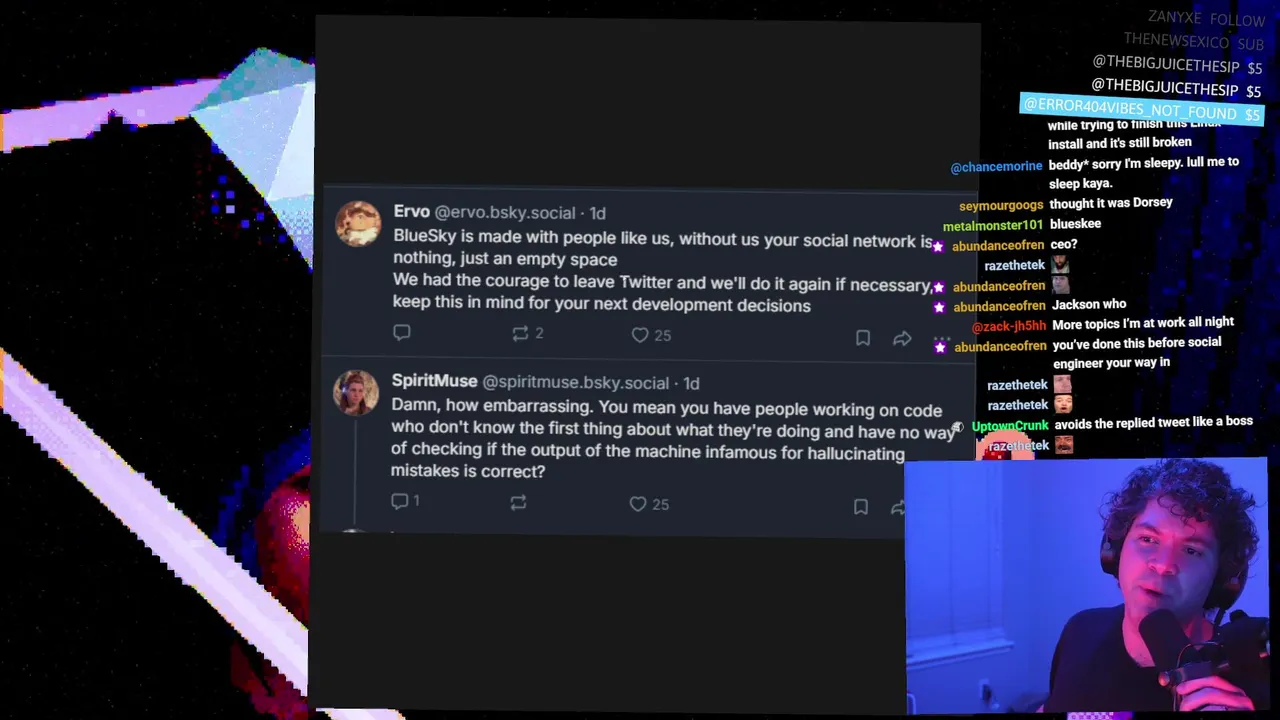Viewport: 1280px width, 720px height.
Task: Open 1d timestamp on Ervo's post
Action: 597,213
